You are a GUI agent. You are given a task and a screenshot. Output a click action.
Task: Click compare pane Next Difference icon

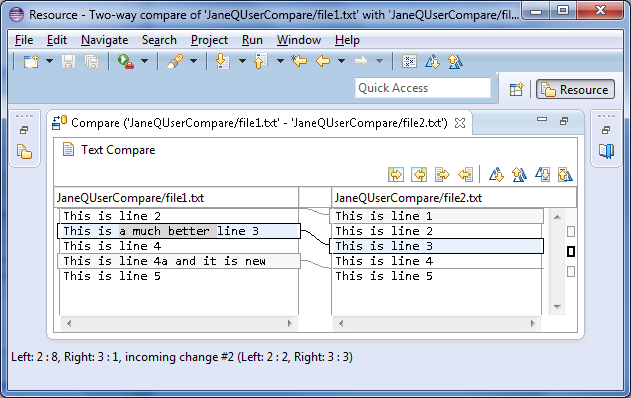point(496,175)
